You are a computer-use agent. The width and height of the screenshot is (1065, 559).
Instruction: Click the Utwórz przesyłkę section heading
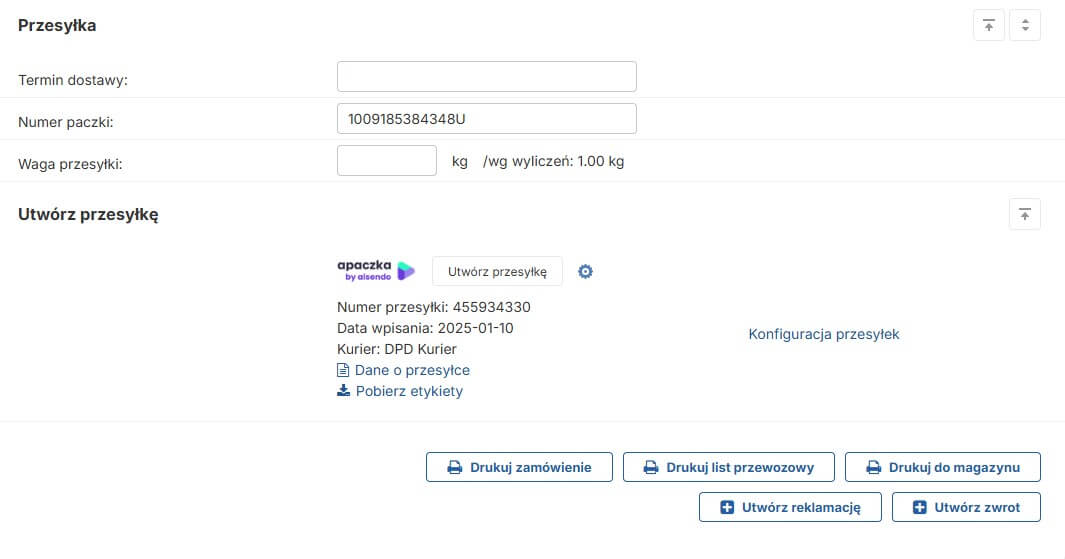(x=88, y=214)
